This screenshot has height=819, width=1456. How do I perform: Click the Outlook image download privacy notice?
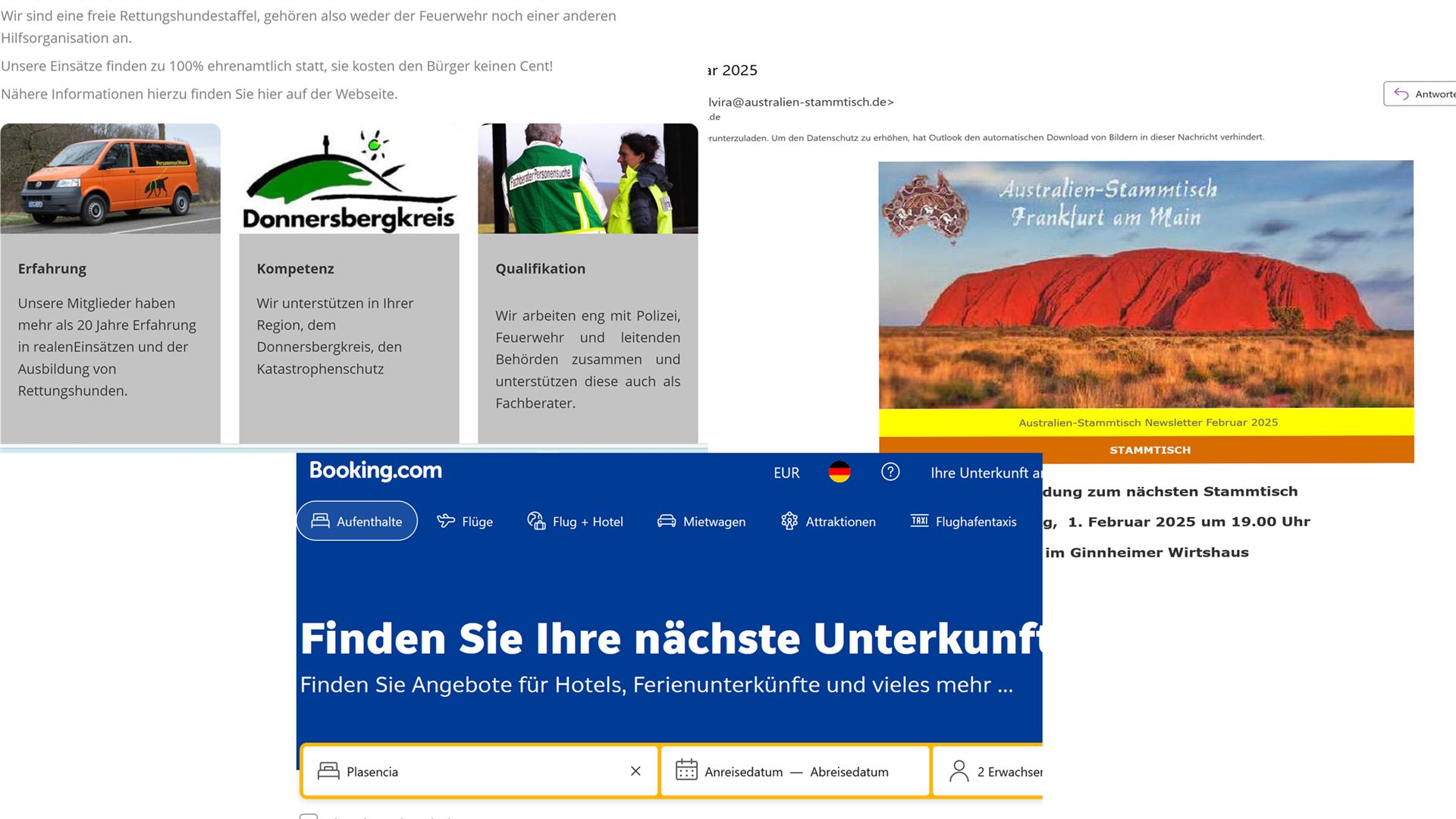click(x=986, y=137)
